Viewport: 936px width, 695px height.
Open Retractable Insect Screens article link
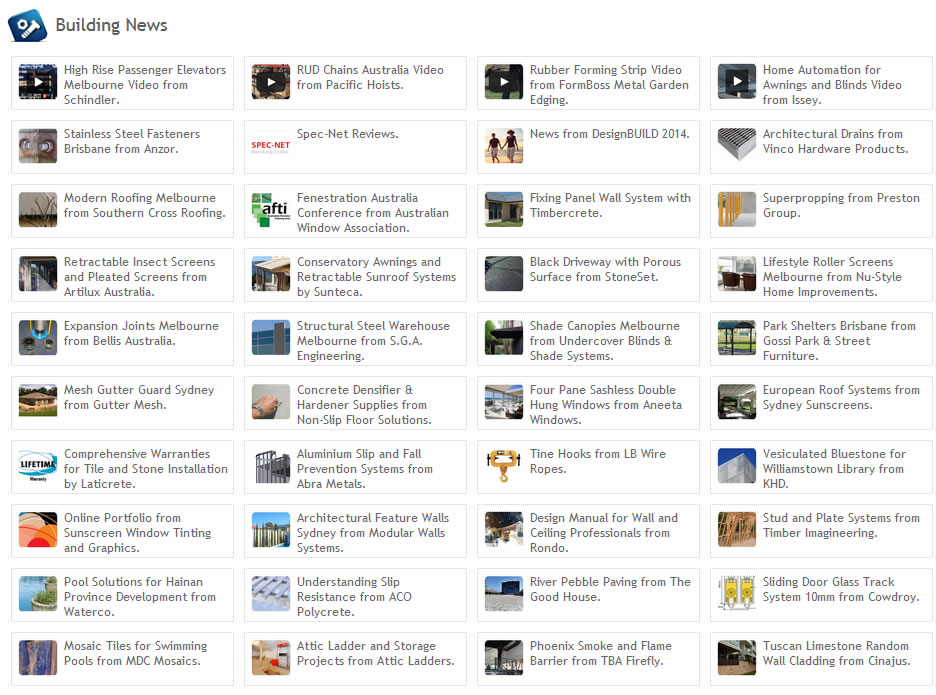click(140, 277)
